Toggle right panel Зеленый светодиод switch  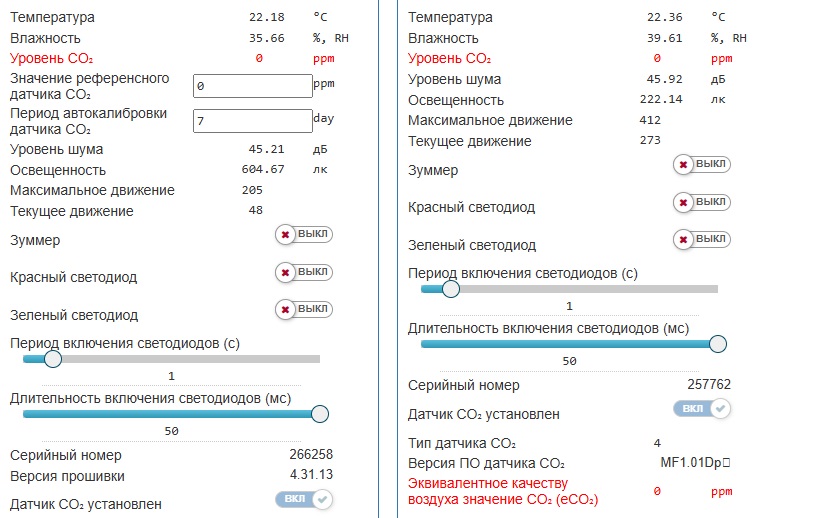702,239
